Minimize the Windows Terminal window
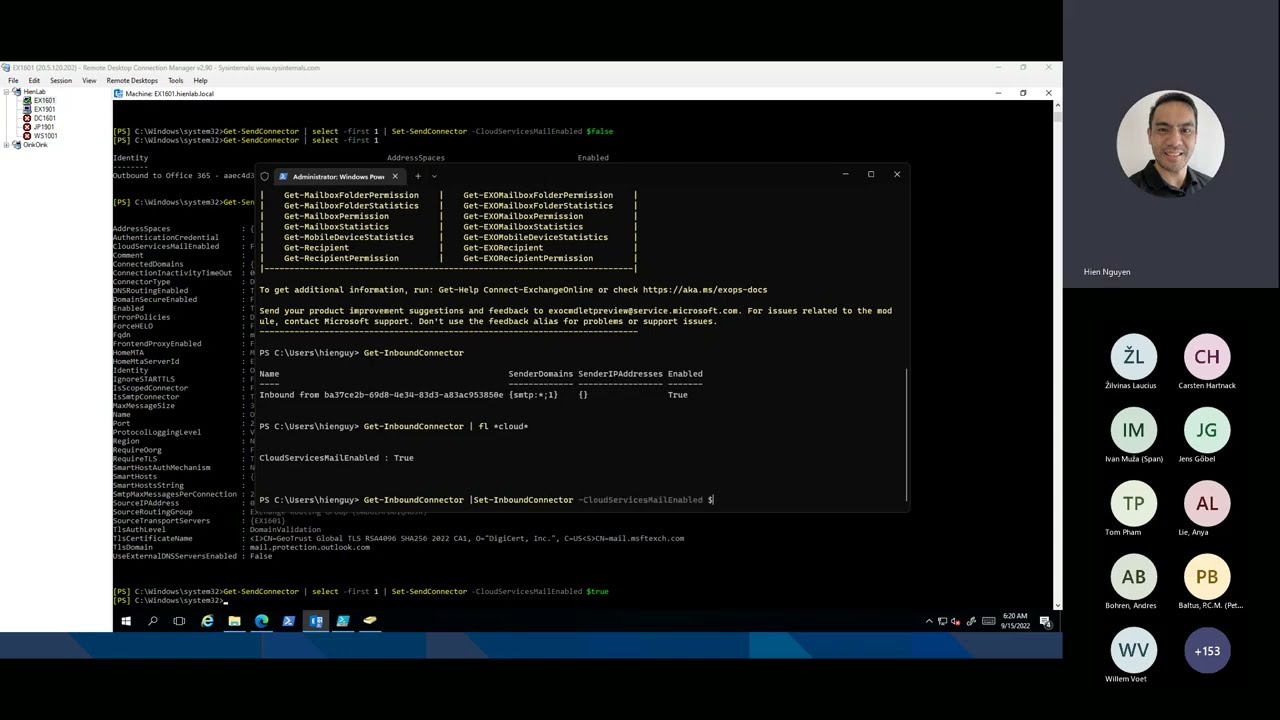The height and width of the screenshot is (720, 1280). tap(845, 175)
